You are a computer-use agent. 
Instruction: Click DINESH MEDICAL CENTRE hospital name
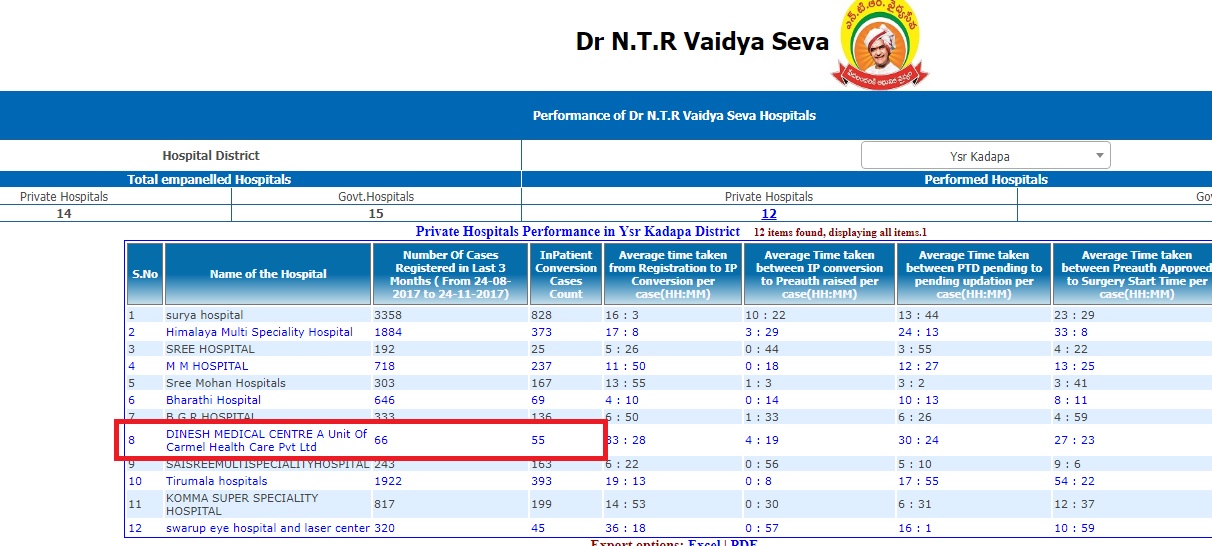click(x=266, y=441)
